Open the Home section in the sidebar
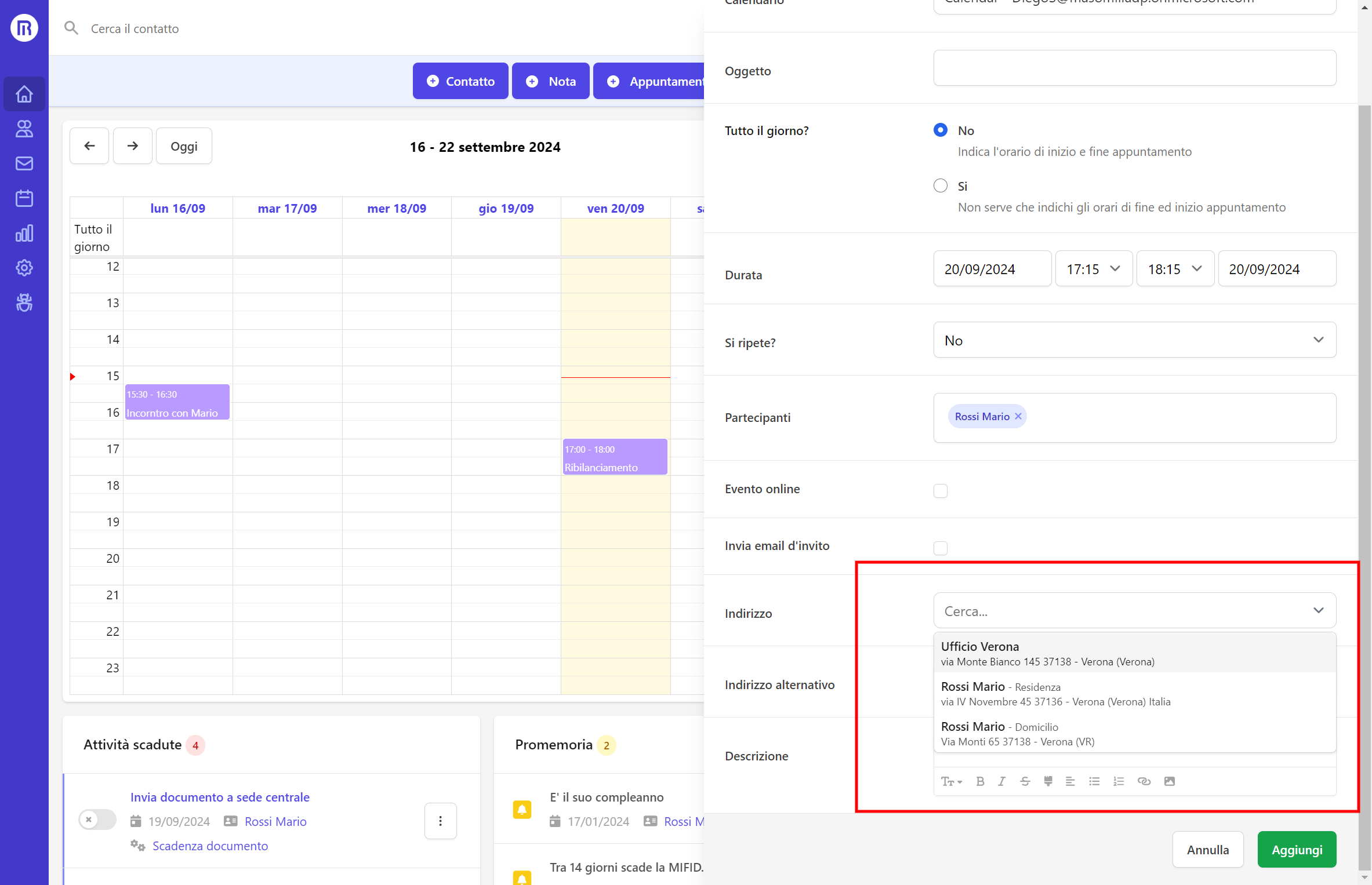This screenshot has height=885, width=1372. [24, 93]
